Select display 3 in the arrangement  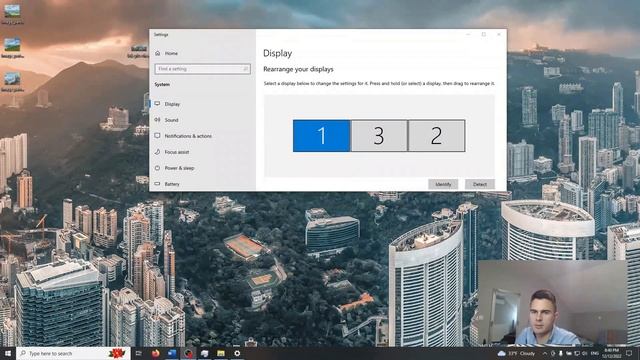pos(379,136)
